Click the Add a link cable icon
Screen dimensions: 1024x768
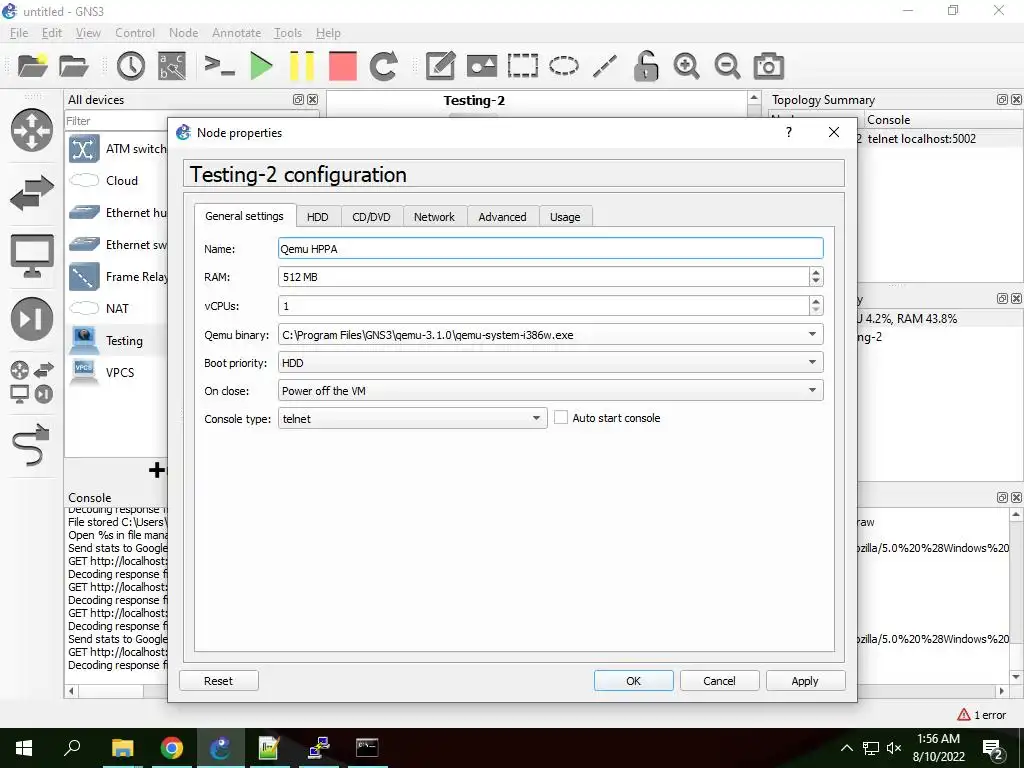click(x=31, y=445)
